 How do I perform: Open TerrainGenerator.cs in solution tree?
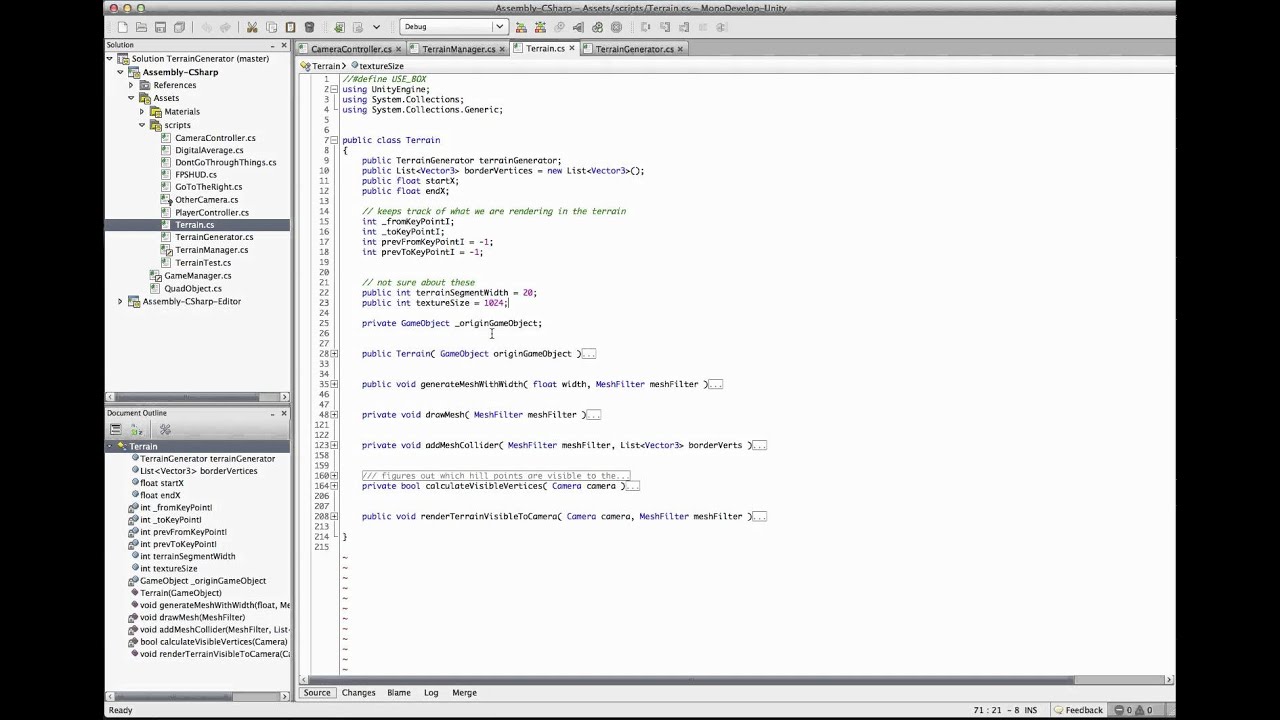click(x=214, y=237)
